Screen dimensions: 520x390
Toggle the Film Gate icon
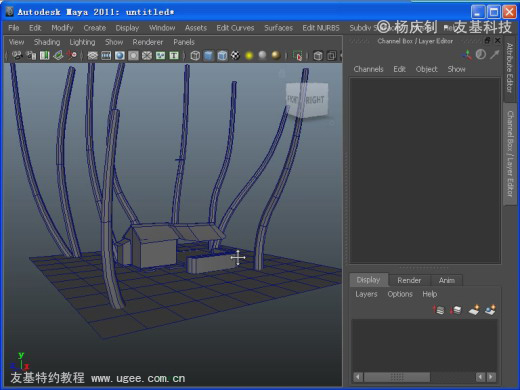pyautogui.click(x=106, y=55)
